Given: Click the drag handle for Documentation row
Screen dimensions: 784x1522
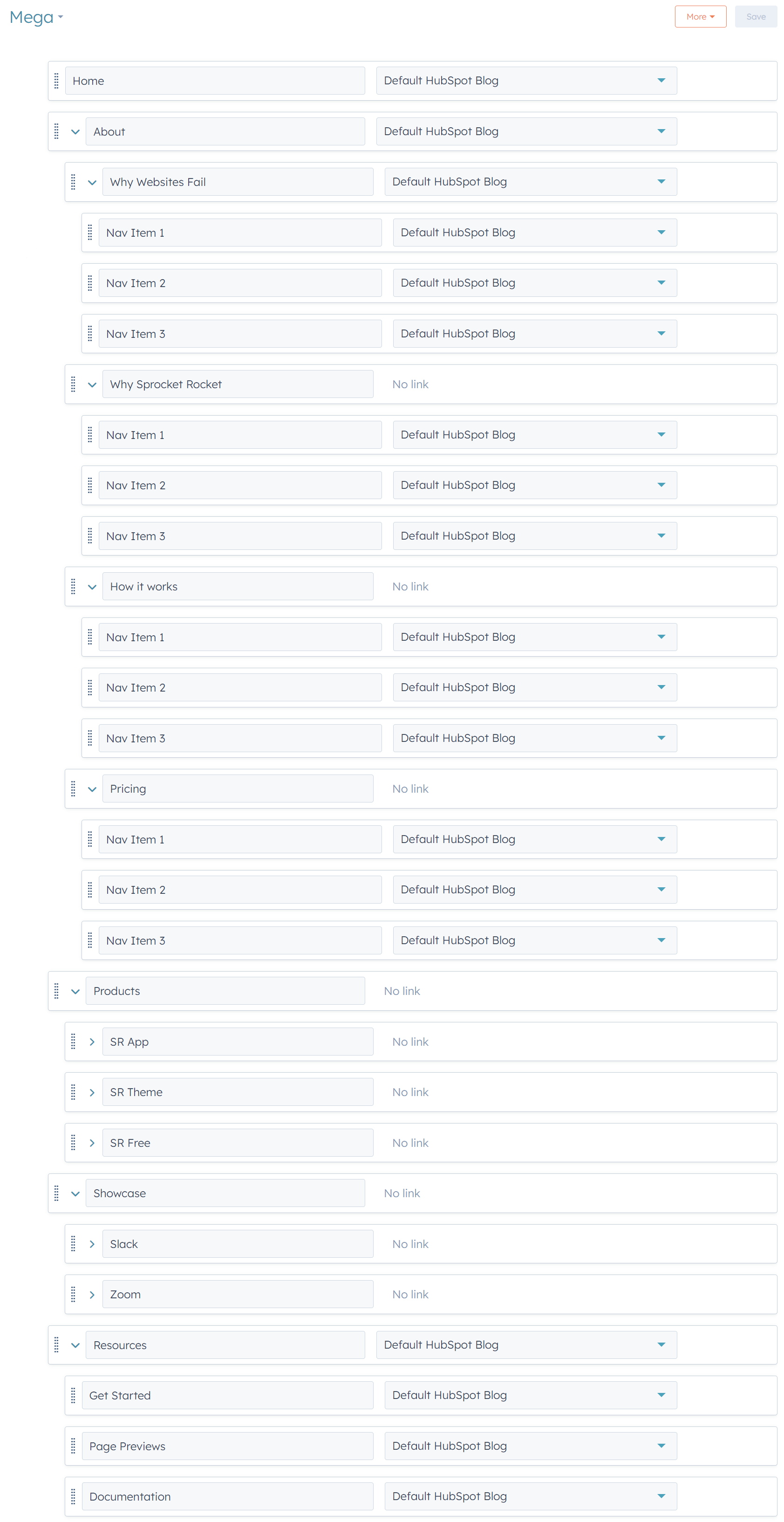Looking at the screenshot, I should click(73, 1496).
